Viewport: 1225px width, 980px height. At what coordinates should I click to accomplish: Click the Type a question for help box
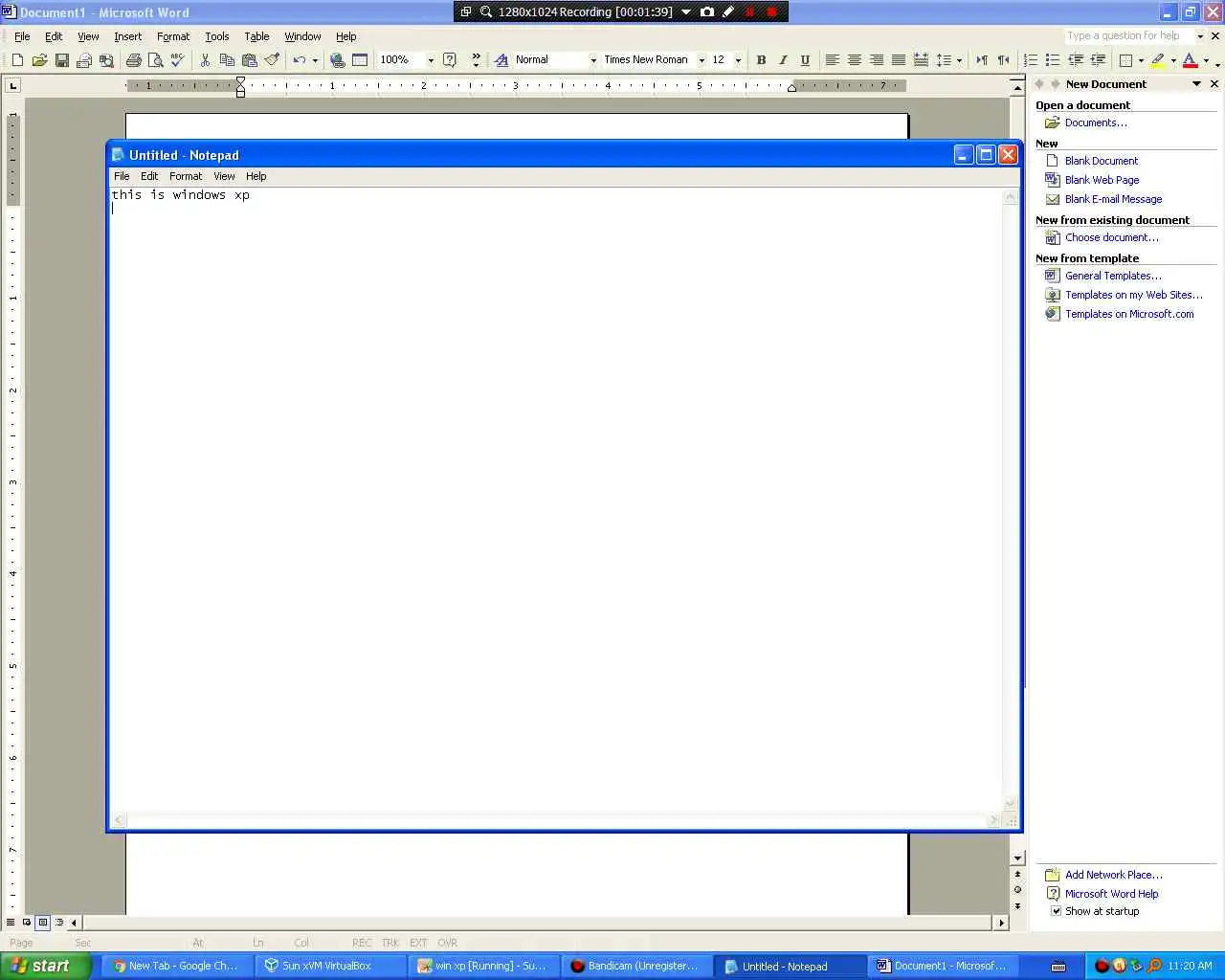[1128, 35]
